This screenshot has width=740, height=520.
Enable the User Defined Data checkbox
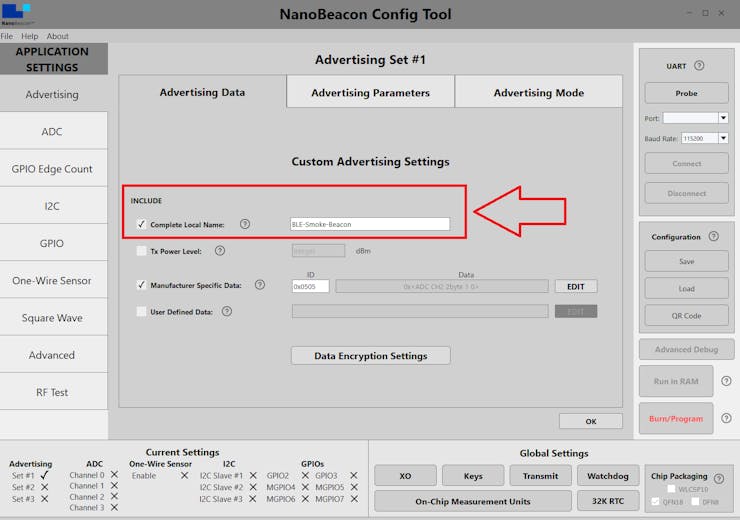pos(141,311)
